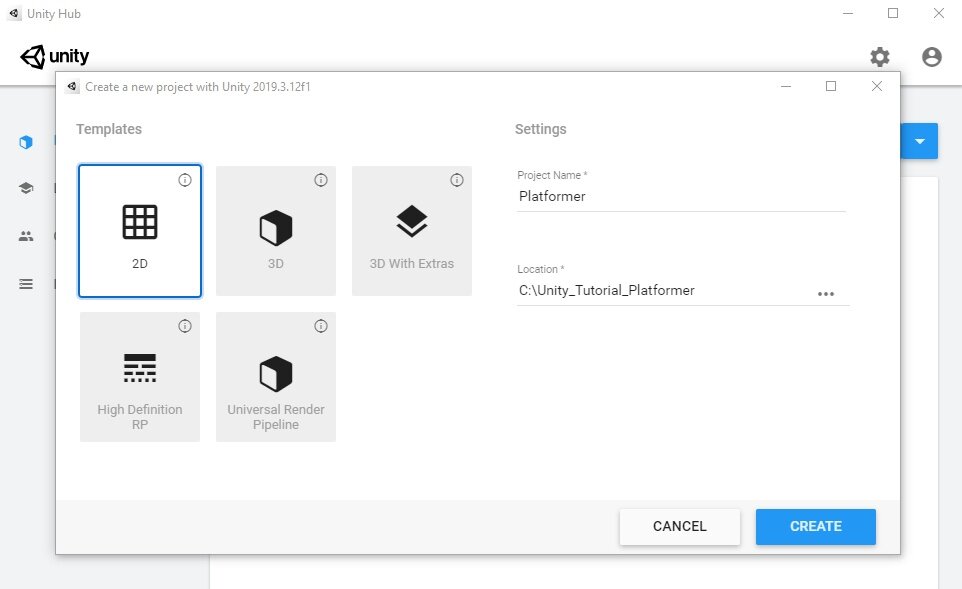Open Learn section graduation cap icon
Viewport: 962px width, 589px height.
(x=26, y=188)
